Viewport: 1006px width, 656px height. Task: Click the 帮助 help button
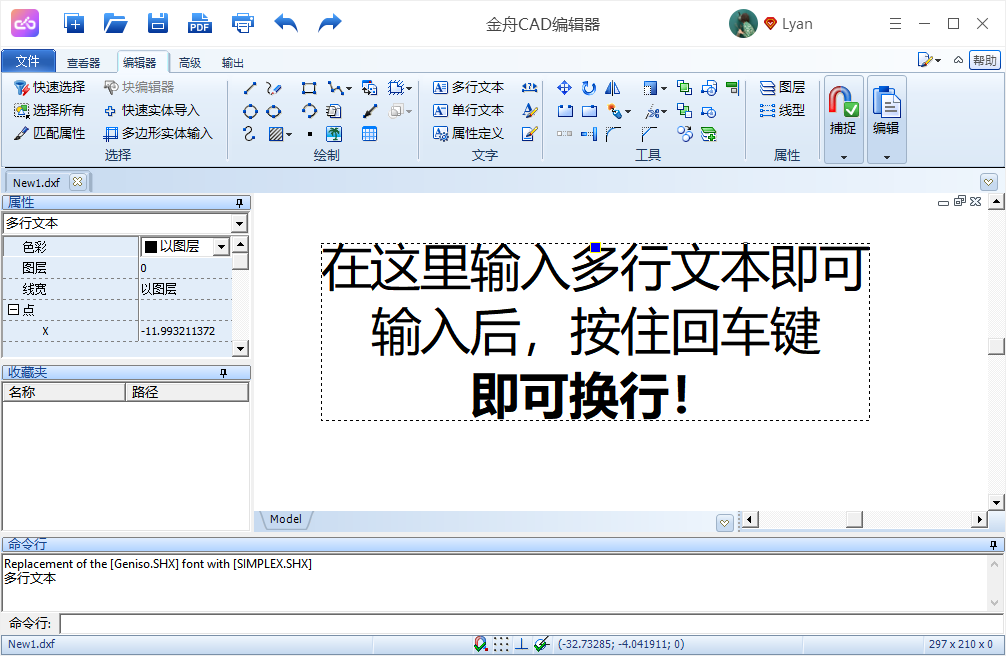point(985,60)
